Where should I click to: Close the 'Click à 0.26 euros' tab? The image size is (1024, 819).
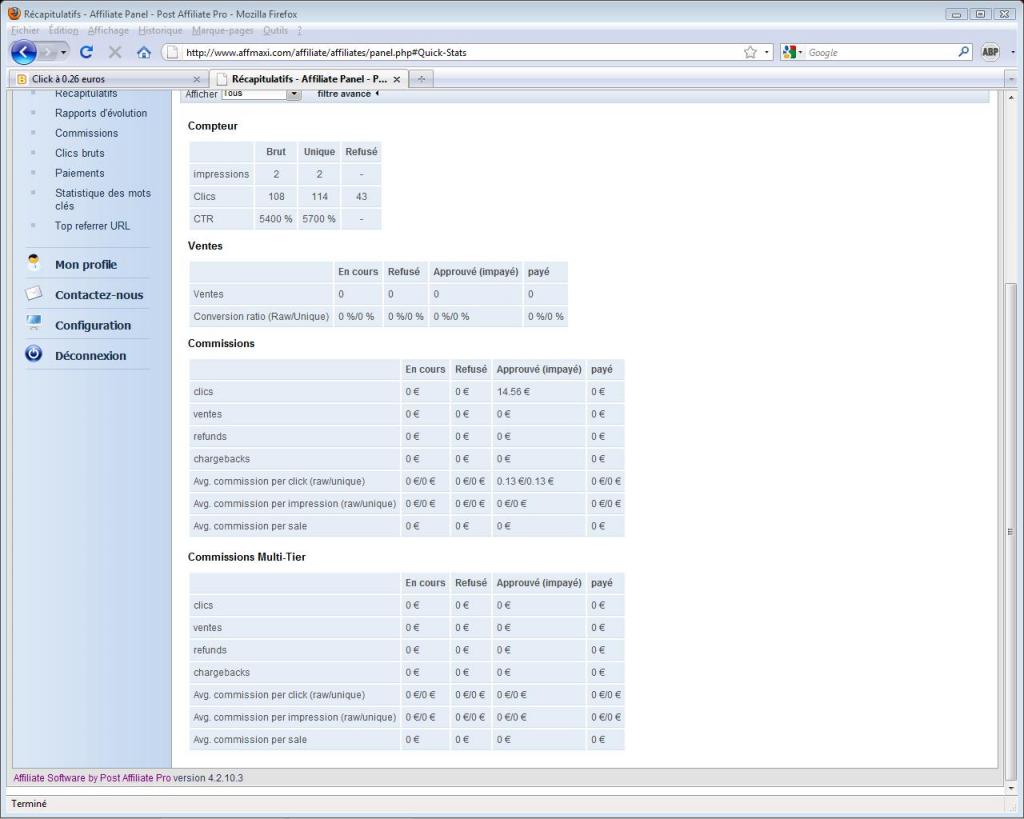pyautogui.click(x=197, y=79)
